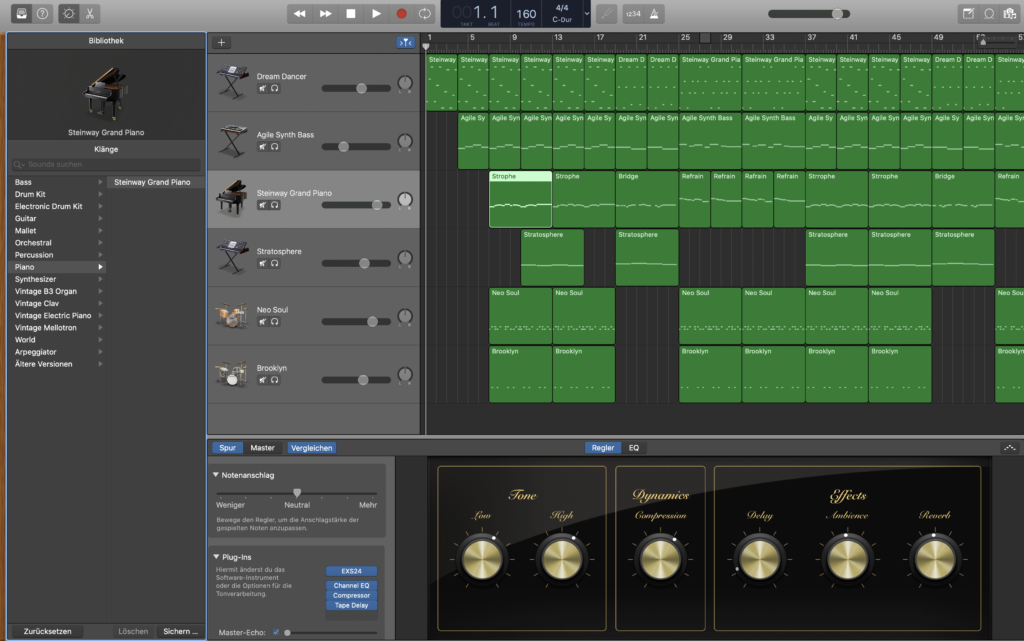The height and width of the screenshot is (641, 1024).
Task: Collapse the Plug-Ins section
Action: click(x=217, y=556)
